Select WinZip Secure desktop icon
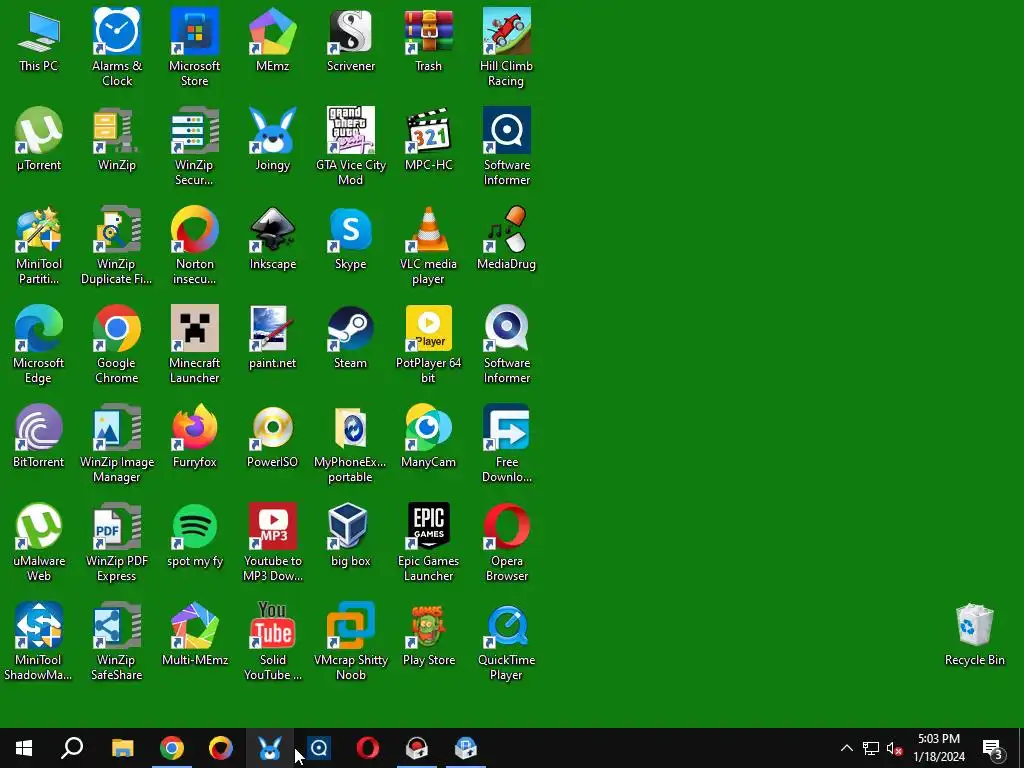The width and height of the screenshot is (1024, 768). click(x=195, y=146)
